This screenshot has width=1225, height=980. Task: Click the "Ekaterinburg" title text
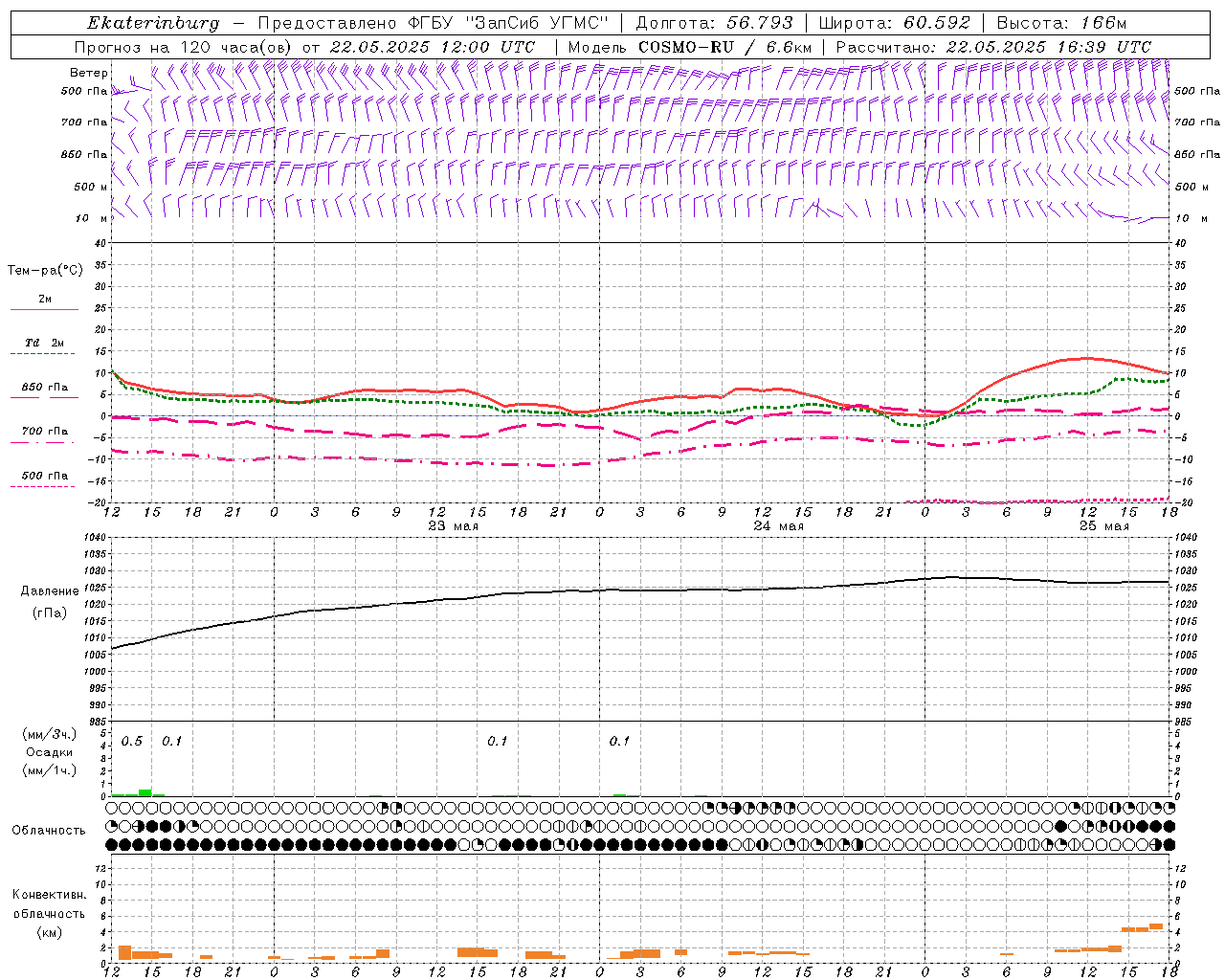[153, 23]
